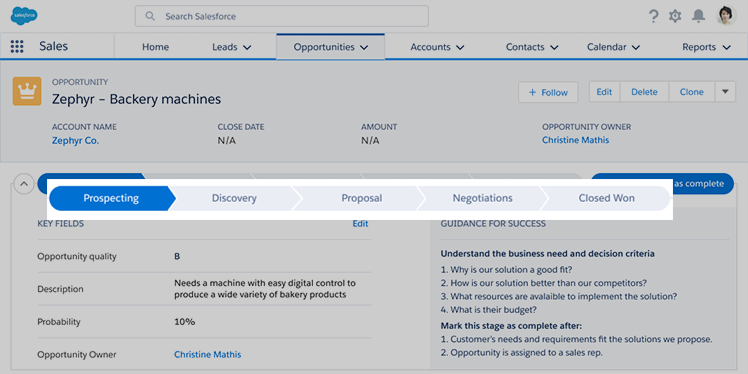The image size is (748, 374).
Task: Click the Guidance for Success heading
Action: [x=493, y=223]
